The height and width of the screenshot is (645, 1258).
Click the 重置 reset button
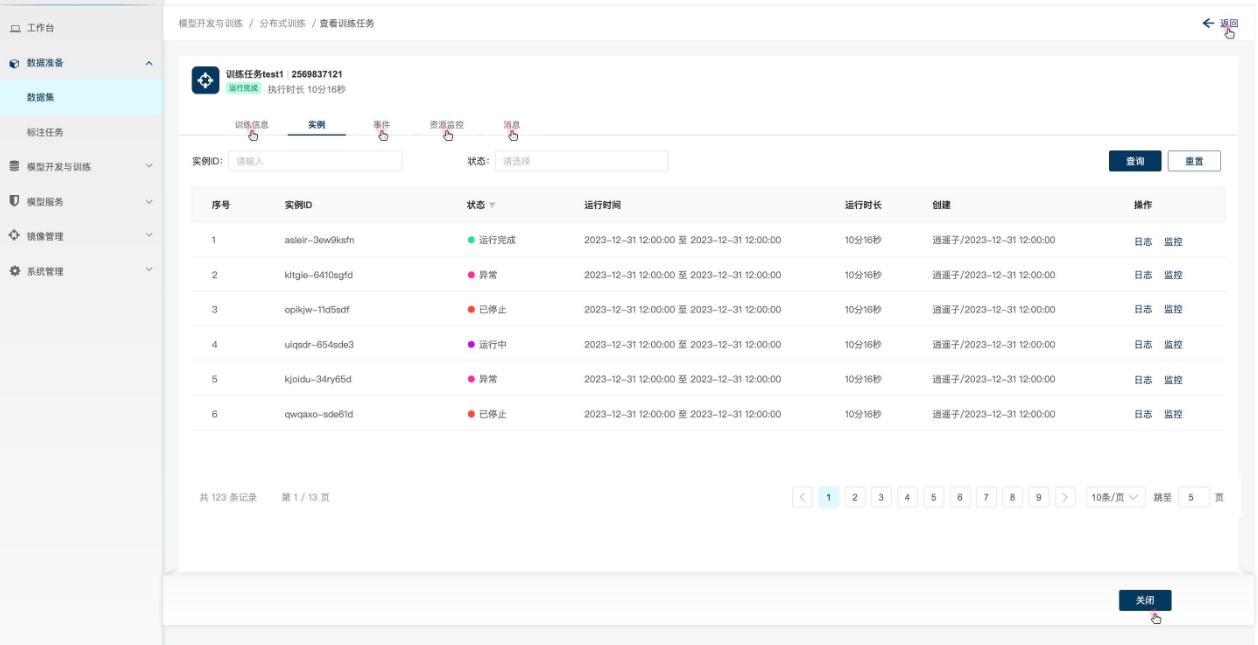1194,161
